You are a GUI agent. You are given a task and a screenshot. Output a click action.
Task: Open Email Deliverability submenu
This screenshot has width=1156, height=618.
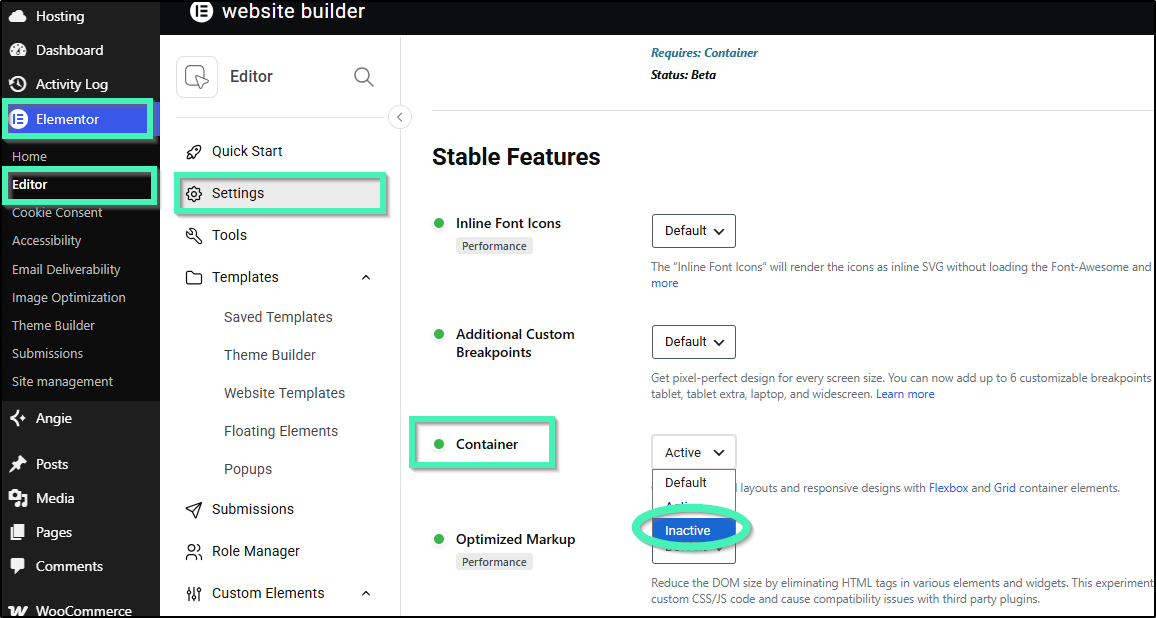click(x=66, y=269)
